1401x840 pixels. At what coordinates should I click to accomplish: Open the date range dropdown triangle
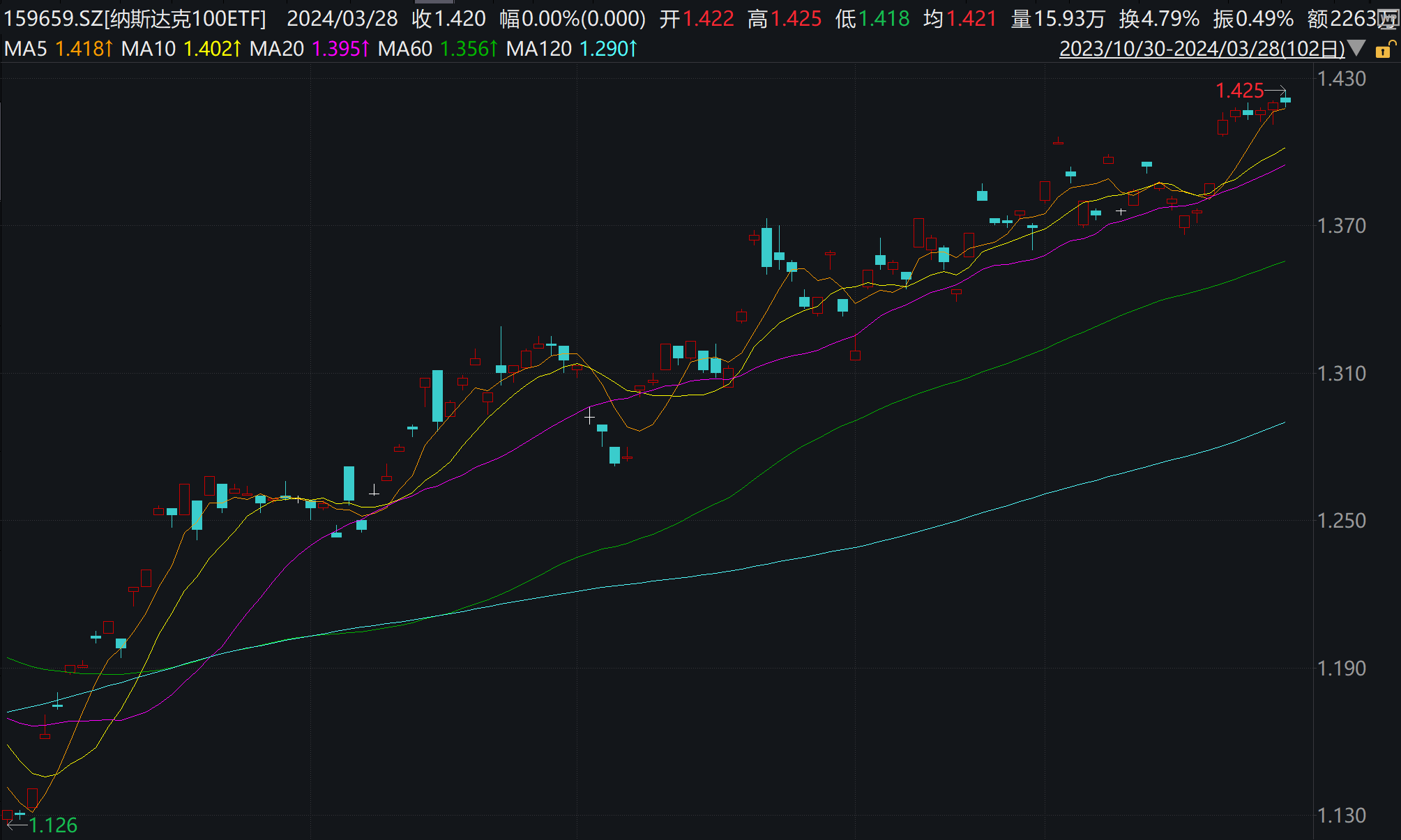click(1356, 48)
